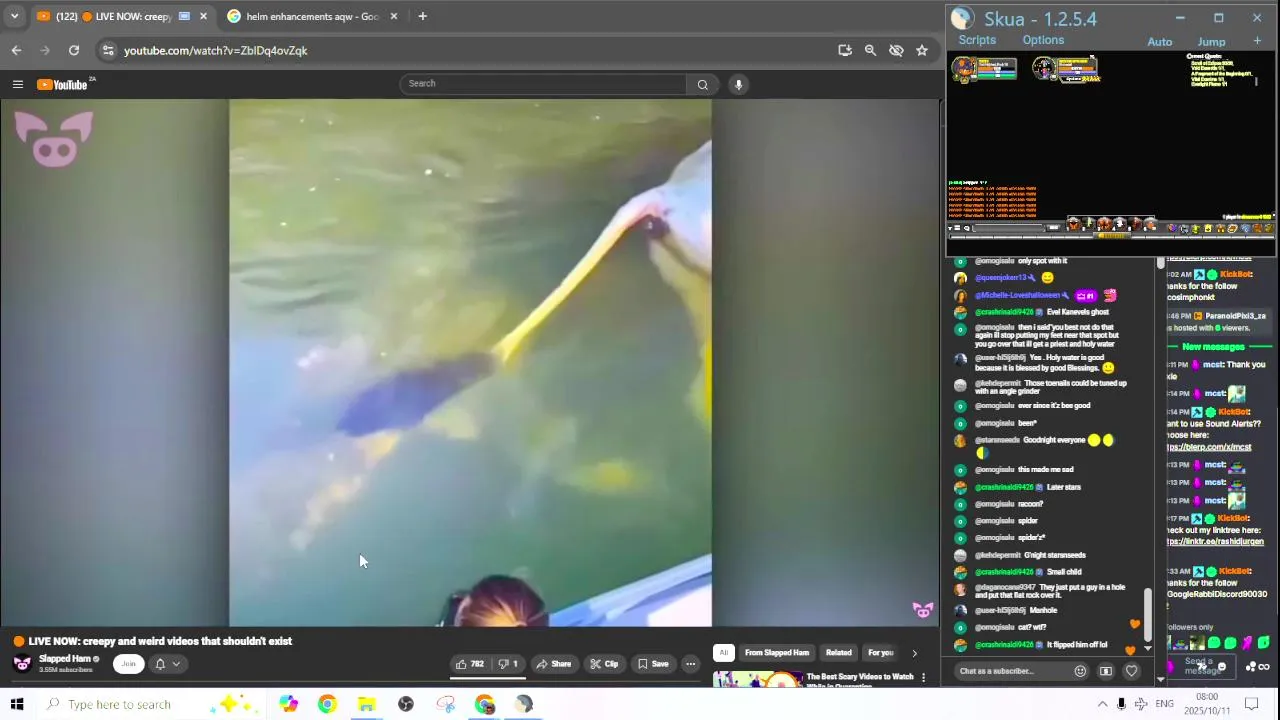Viewport: 1280px width, 720px height.
Task: Open the ENG language indicator
Action: coord(1164,704)
